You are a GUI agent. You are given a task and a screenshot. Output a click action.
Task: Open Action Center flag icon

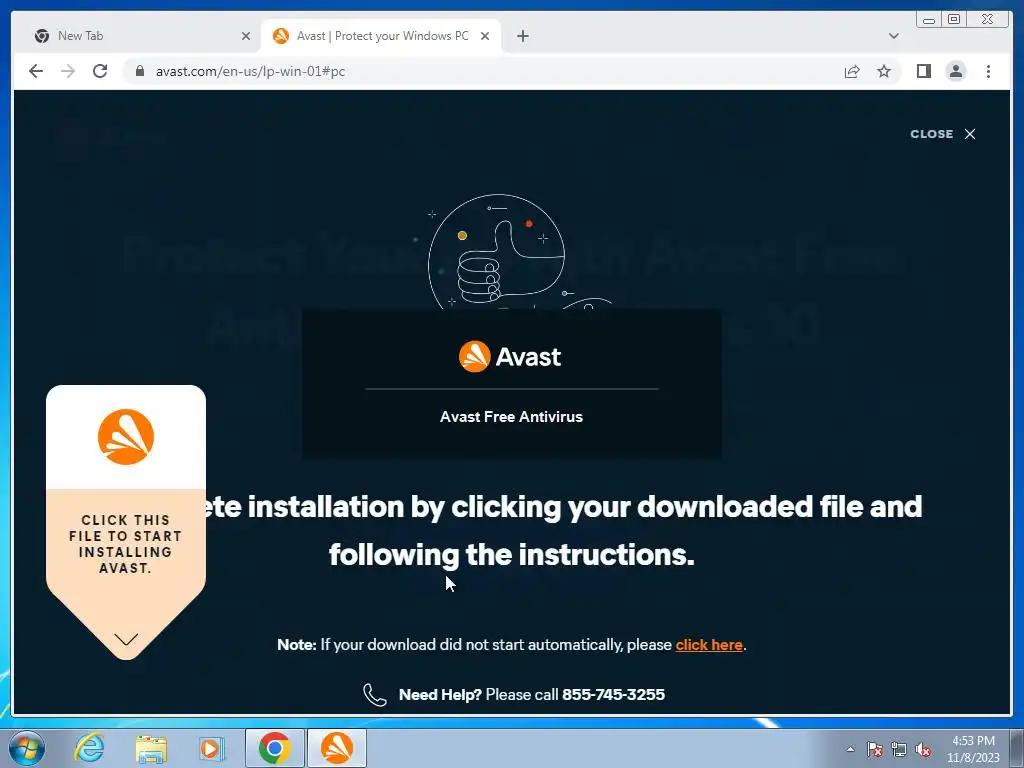tap(875, 749)
